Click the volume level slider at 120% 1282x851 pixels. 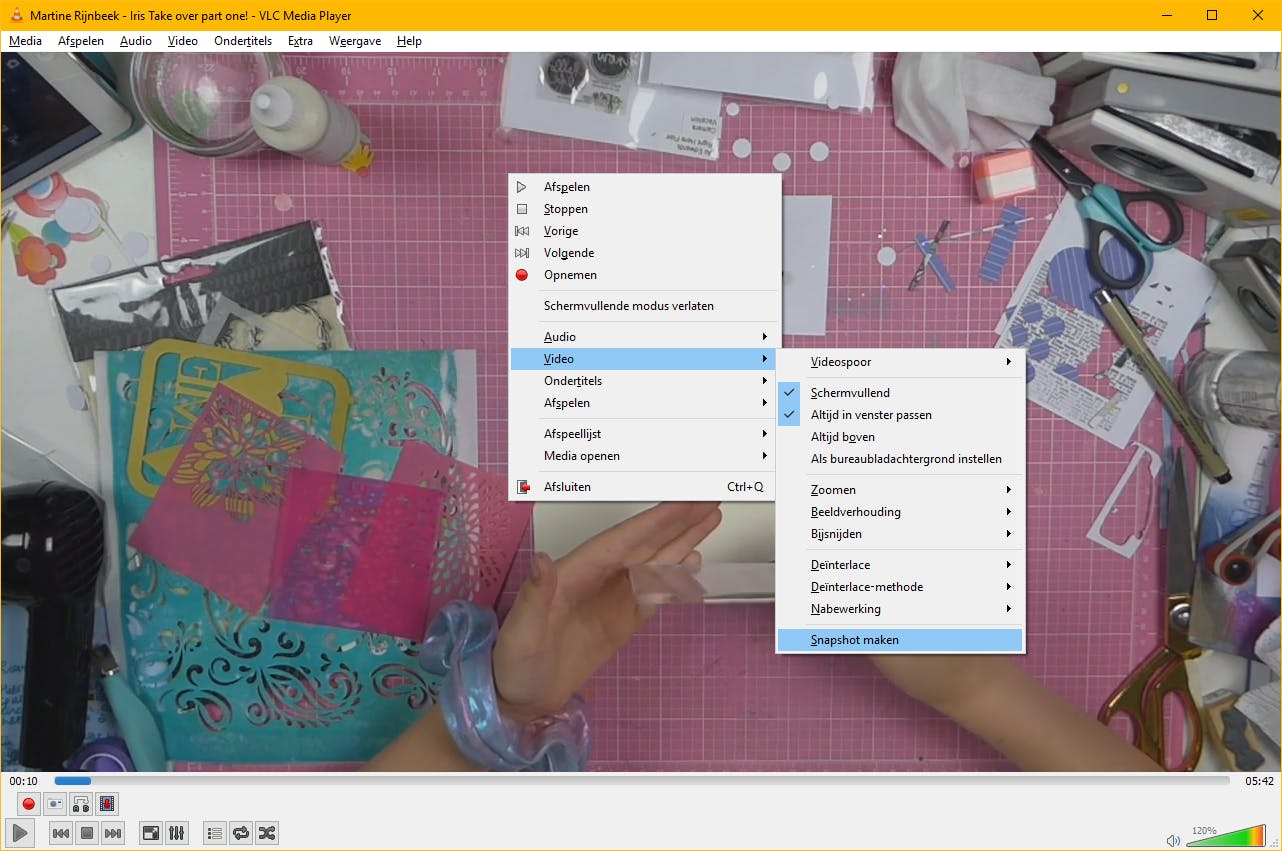(1225, 837)
